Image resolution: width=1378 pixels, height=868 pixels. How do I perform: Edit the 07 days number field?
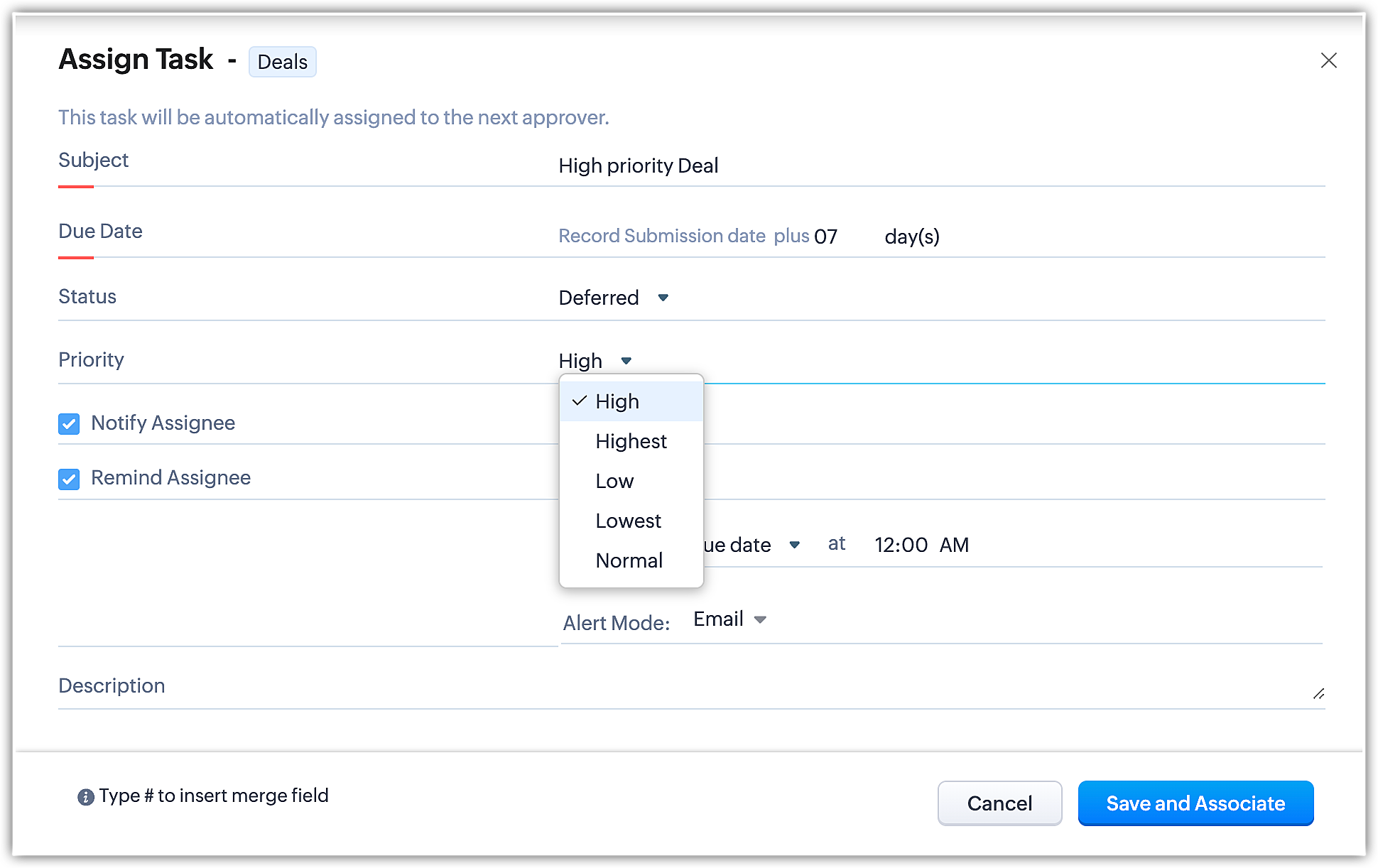pos(826,237)
